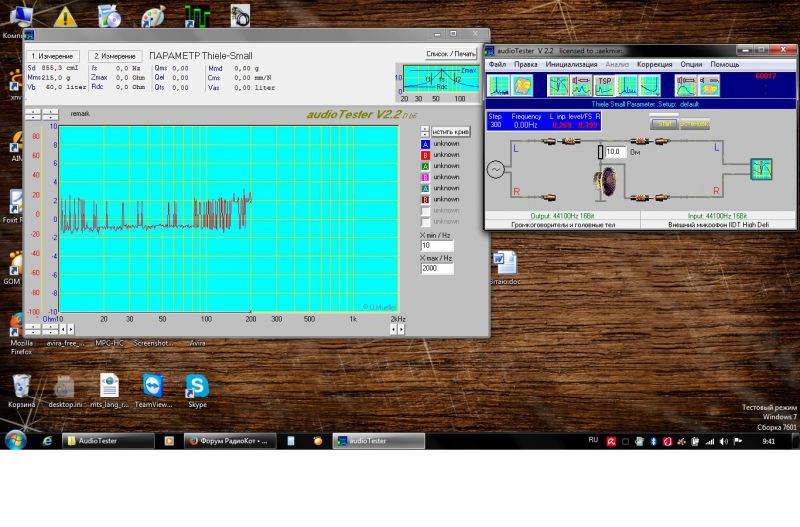Click the media player taskbar icon
The height and width of the screenshot is (527, 800).
[169, 441]
